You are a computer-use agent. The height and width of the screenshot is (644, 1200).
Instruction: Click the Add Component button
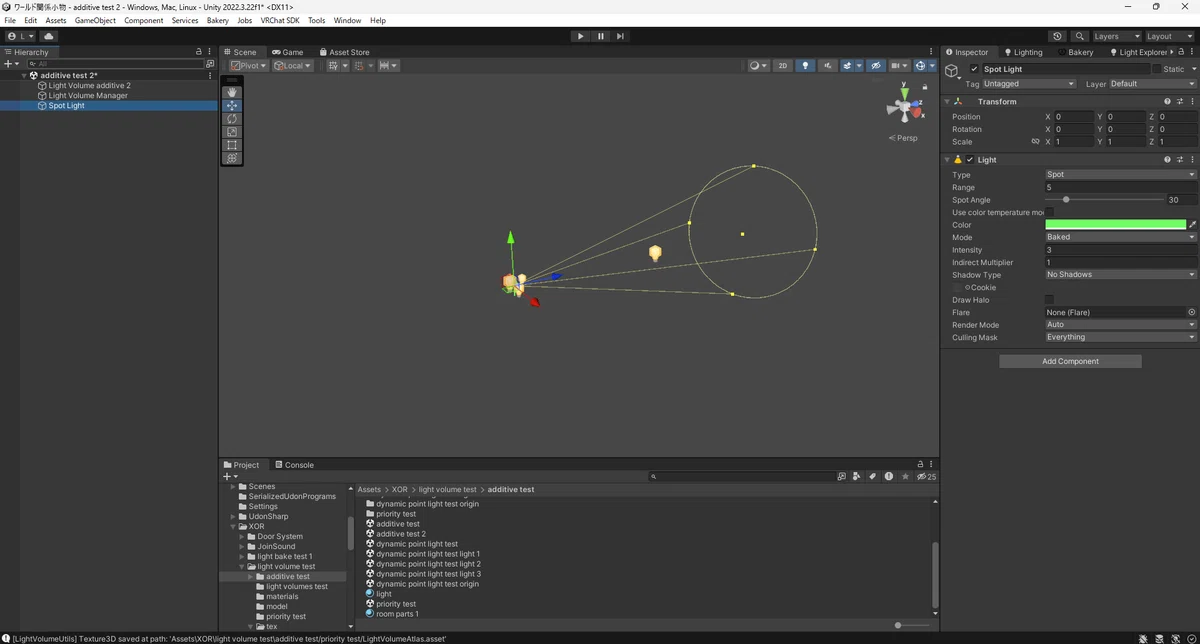[x=1070, y=361]
